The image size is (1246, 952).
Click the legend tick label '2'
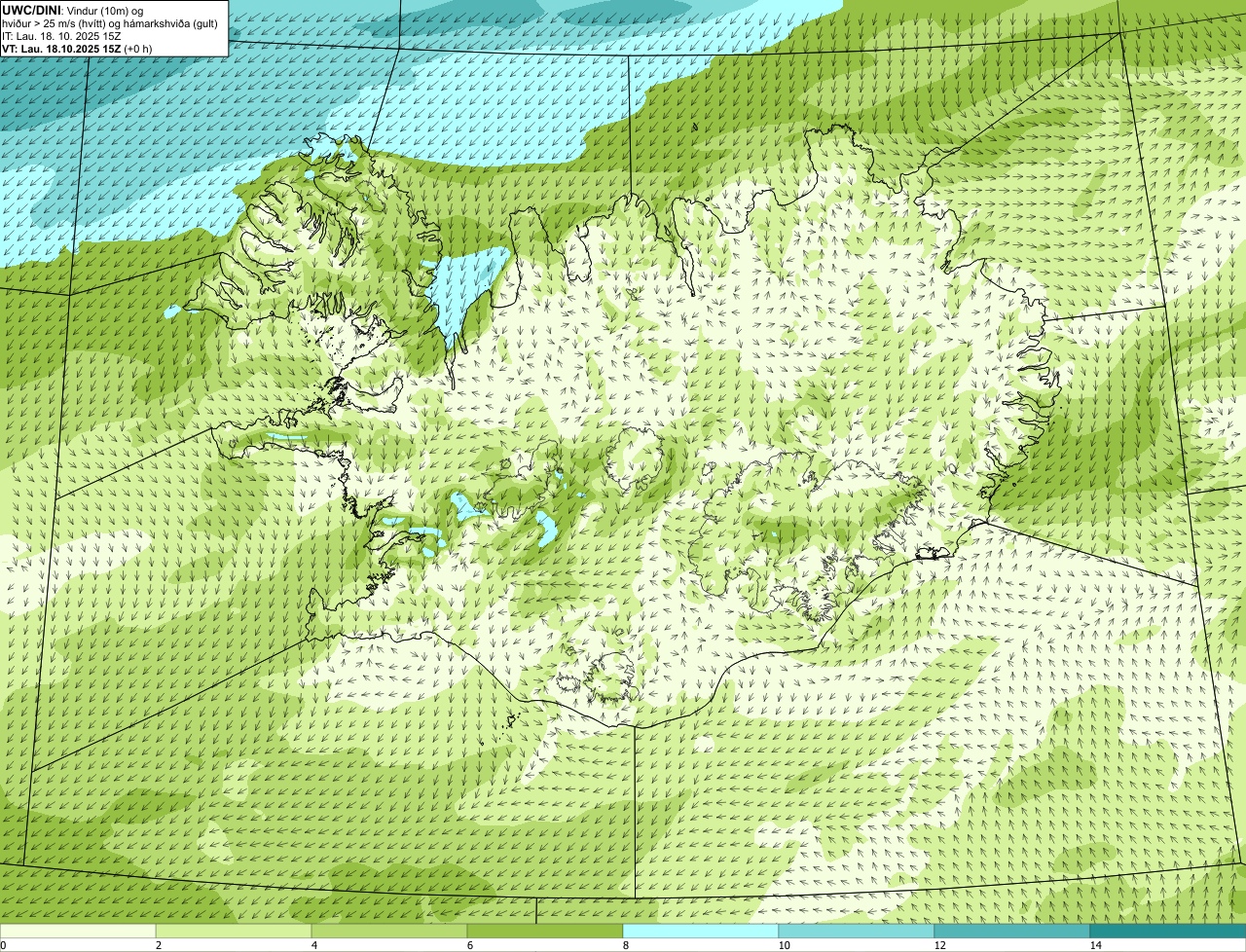coord(158,945)
